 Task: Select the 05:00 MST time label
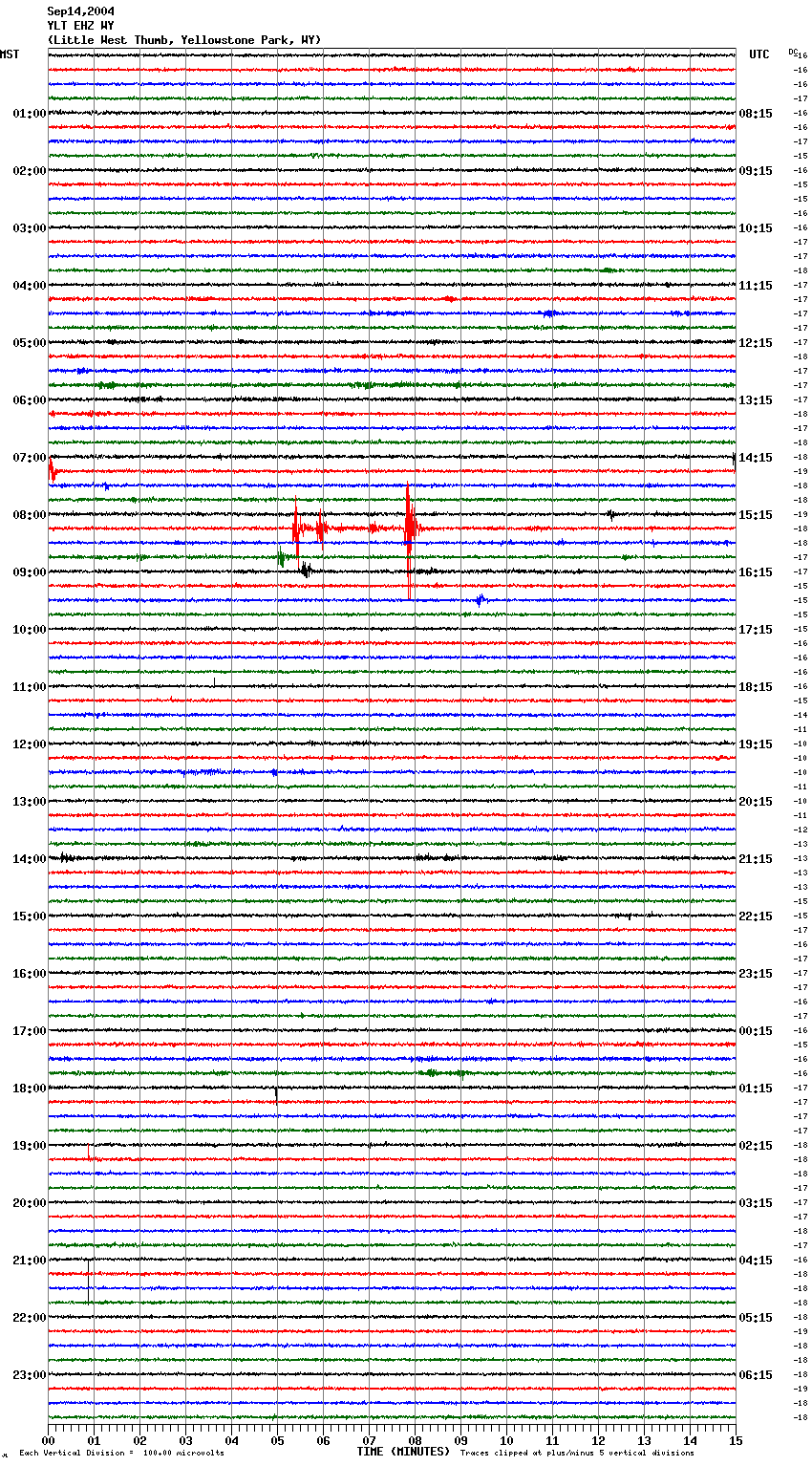(30, 343)
